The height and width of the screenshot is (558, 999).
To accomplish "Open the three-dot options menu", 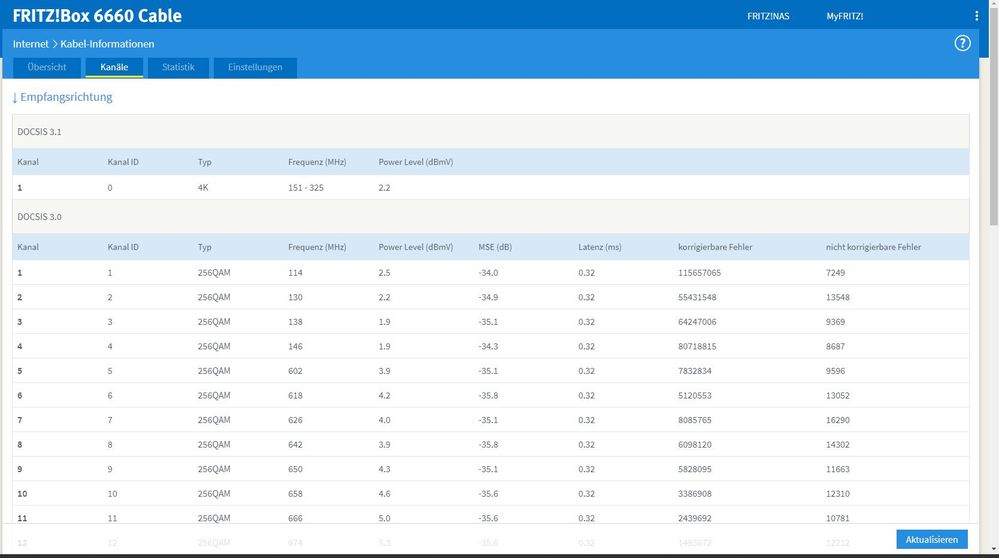I will pos(977,16).
